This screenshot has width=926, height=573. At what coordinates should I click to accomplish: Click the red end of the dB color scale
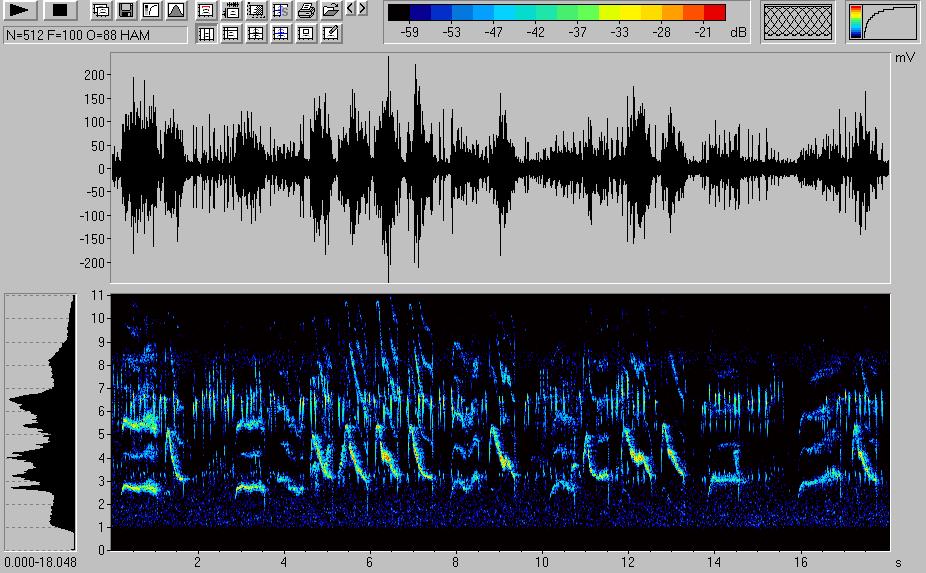pos(714,13)
